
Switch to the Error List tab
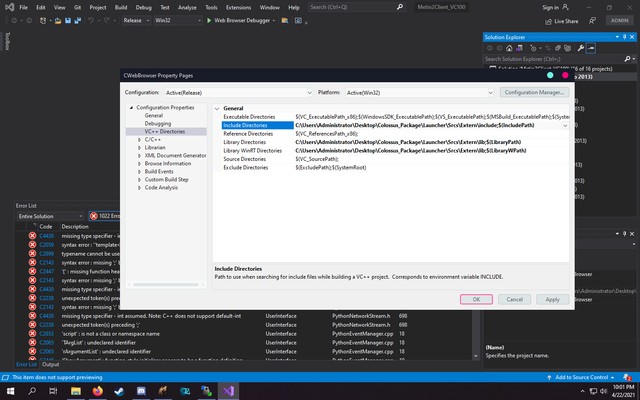(x=27, y=364)
